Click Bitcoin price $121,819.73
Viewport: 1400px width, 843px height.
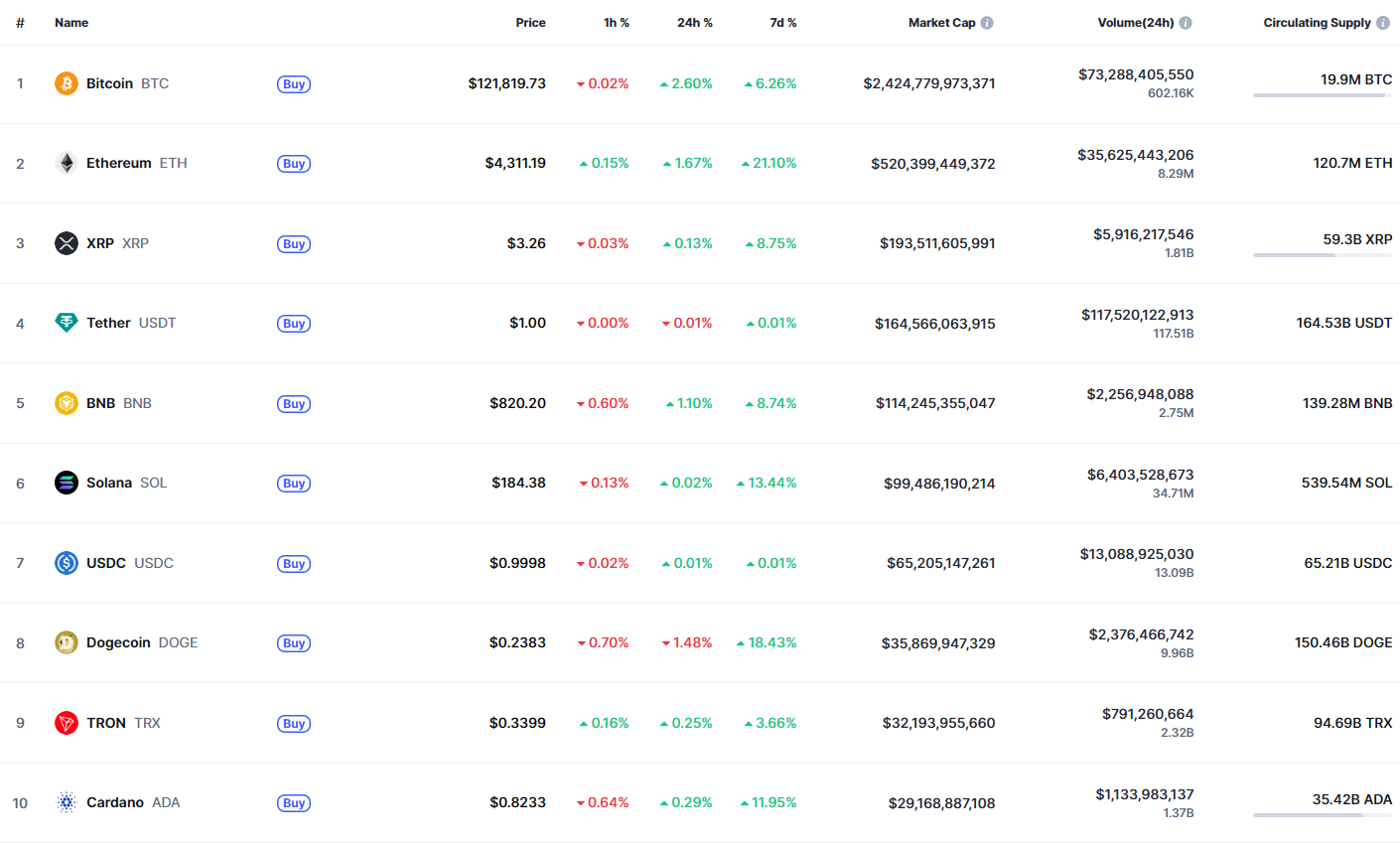(x=507, y=83)
